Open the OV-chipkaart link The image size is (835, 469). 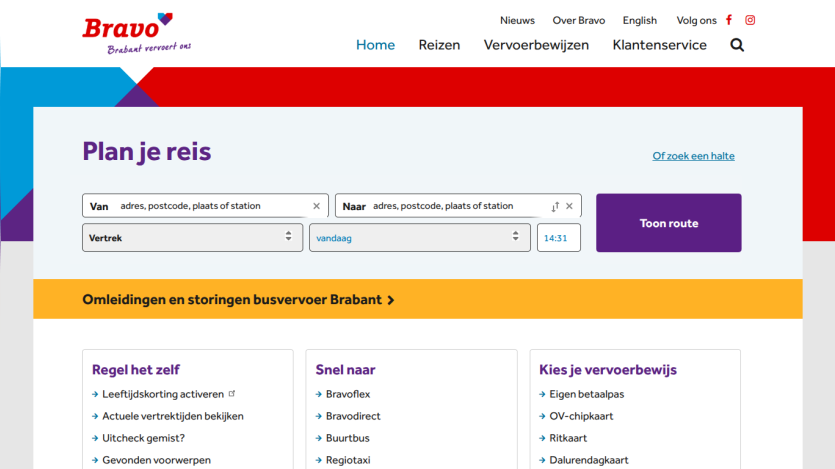581,416
